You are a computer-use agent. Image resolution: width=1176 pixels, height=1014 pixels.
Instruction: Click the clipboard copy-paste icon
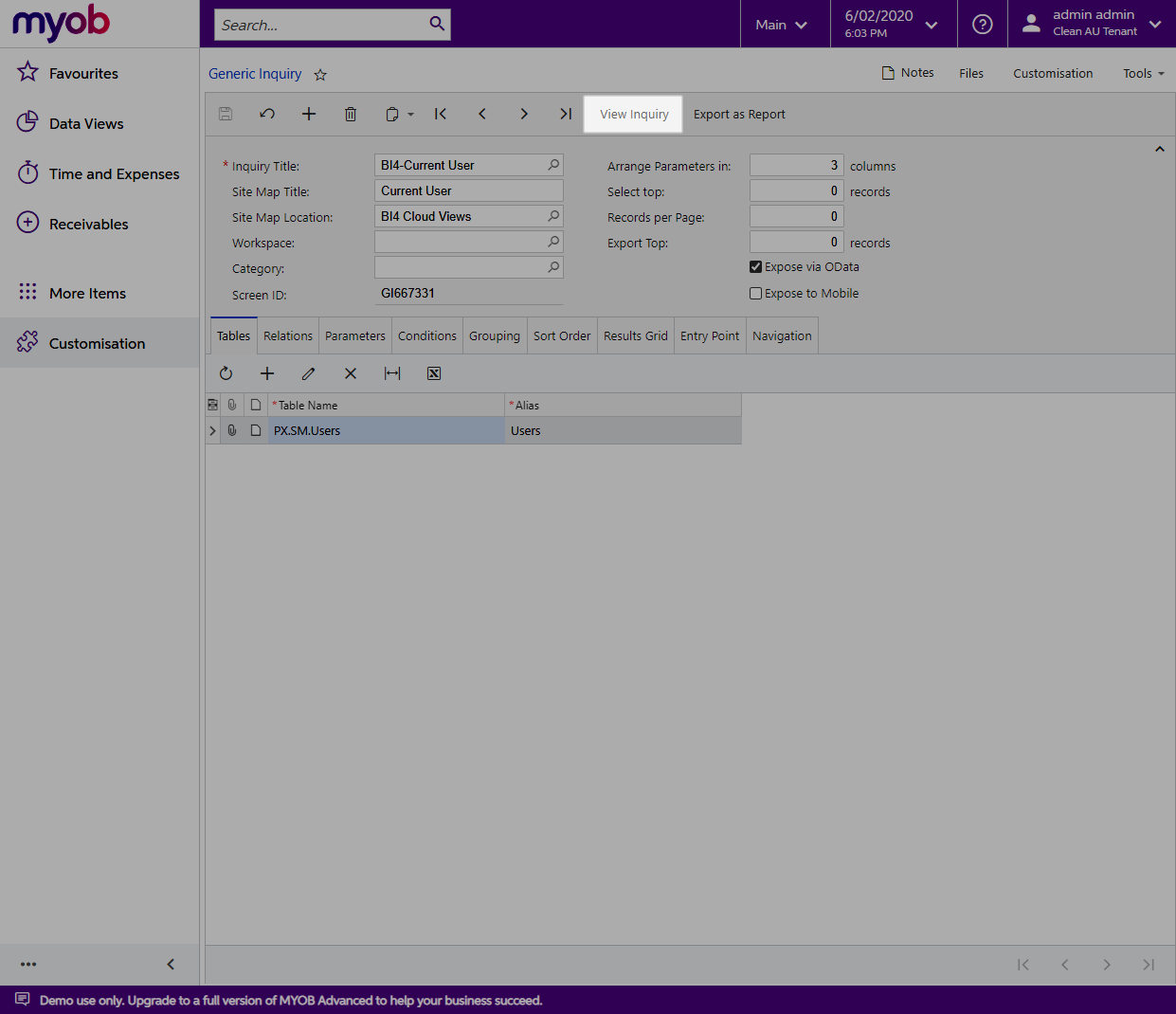pyautogui.click(x=392, y=114)
